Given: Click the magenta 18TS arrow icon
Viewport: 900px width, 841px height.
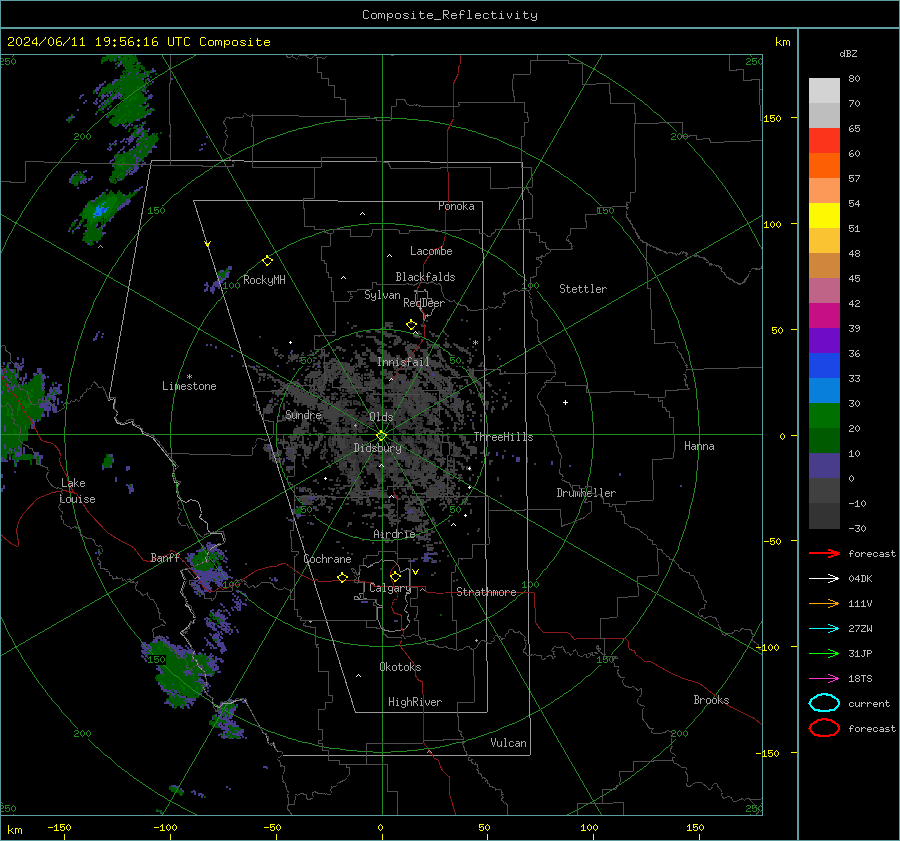Looking at the screenshot, I should [x=824, y=679].
